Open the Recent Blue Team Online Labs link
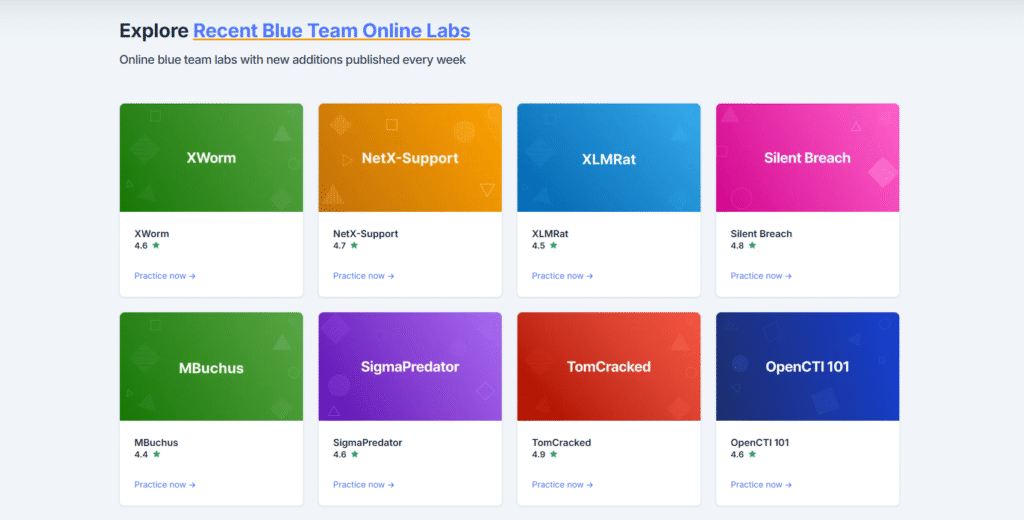This screenshot has width=1024, height=520. 331,31
